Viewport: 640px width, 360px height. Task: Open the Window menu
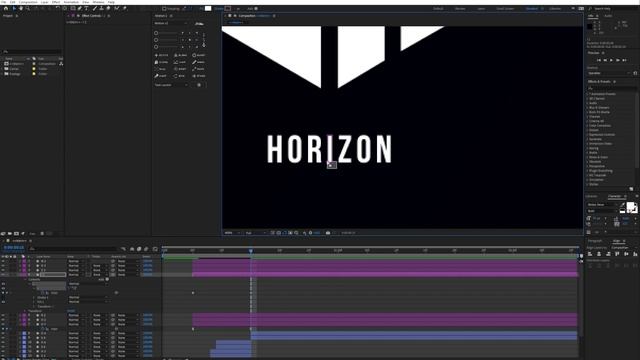98,2
